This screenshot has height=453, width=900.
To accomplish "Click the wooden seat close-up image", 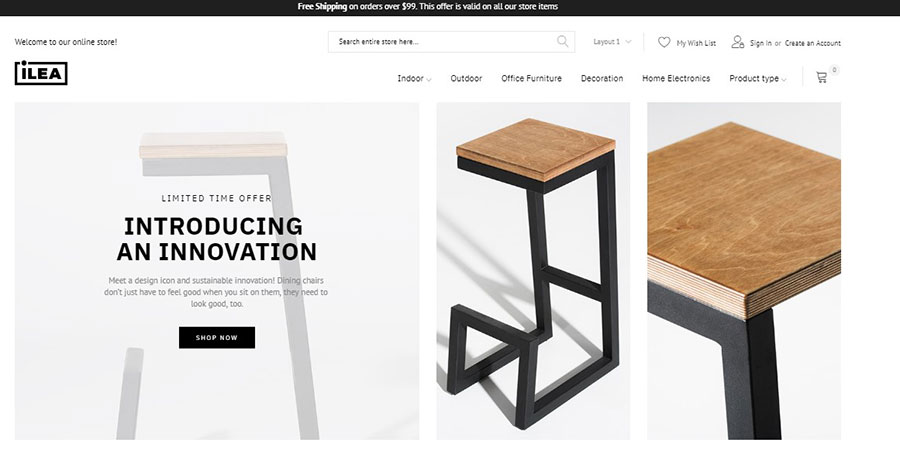I will coord(744,271).
